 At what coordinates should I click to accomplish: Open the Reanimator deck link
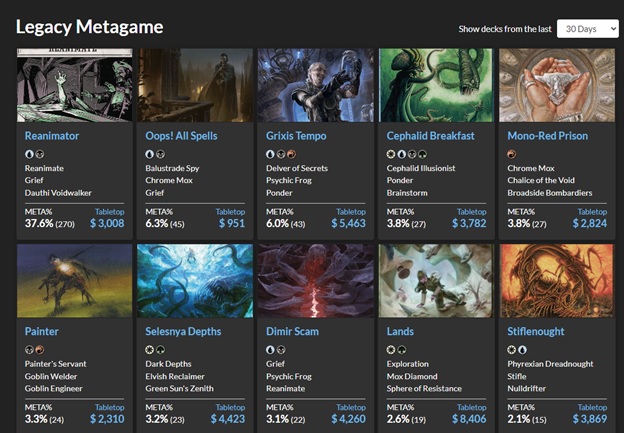[52, 135]
